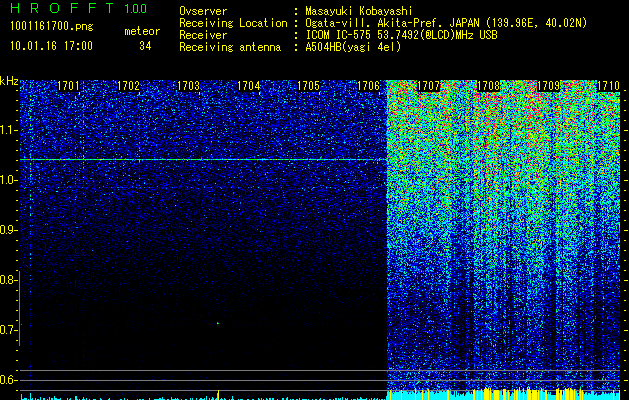The image size is (629, 400).
Task: Click the 1706 time marker
Action: click(369, 86)
